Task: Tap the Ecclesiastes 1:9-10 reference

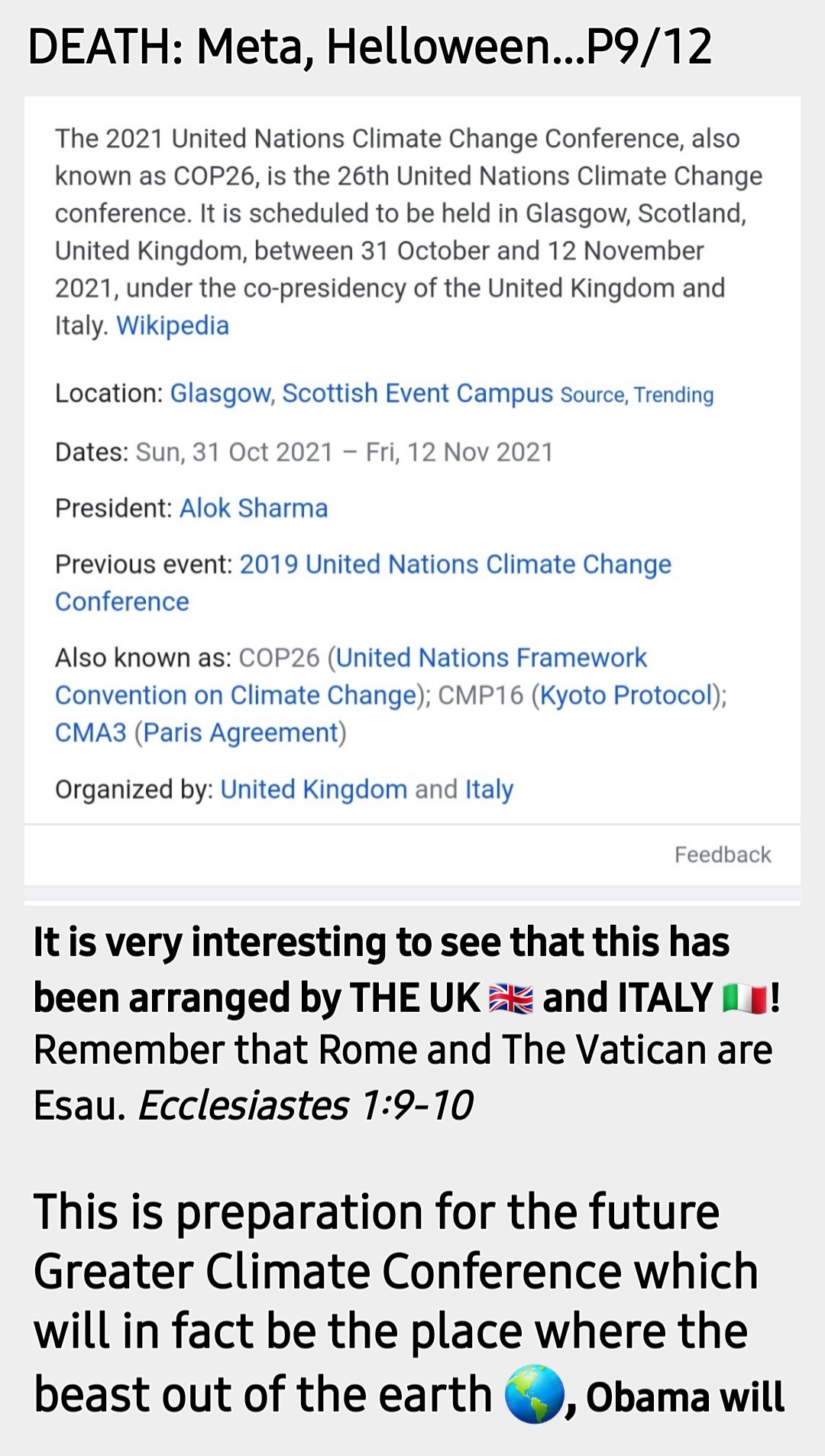Action: [306, 1105]
